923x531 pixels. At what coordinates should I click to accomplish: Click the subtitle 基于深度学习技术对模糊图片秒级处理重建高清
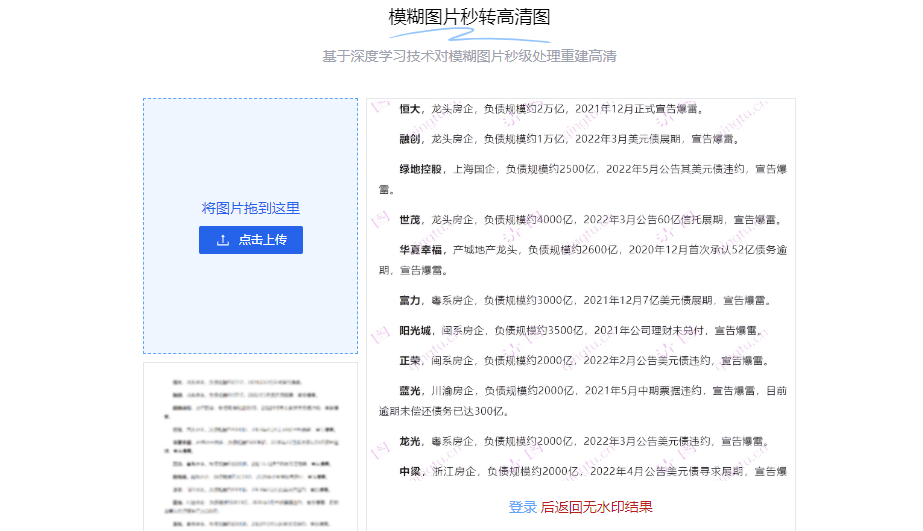pyautogui.click(x=469, y=56)
